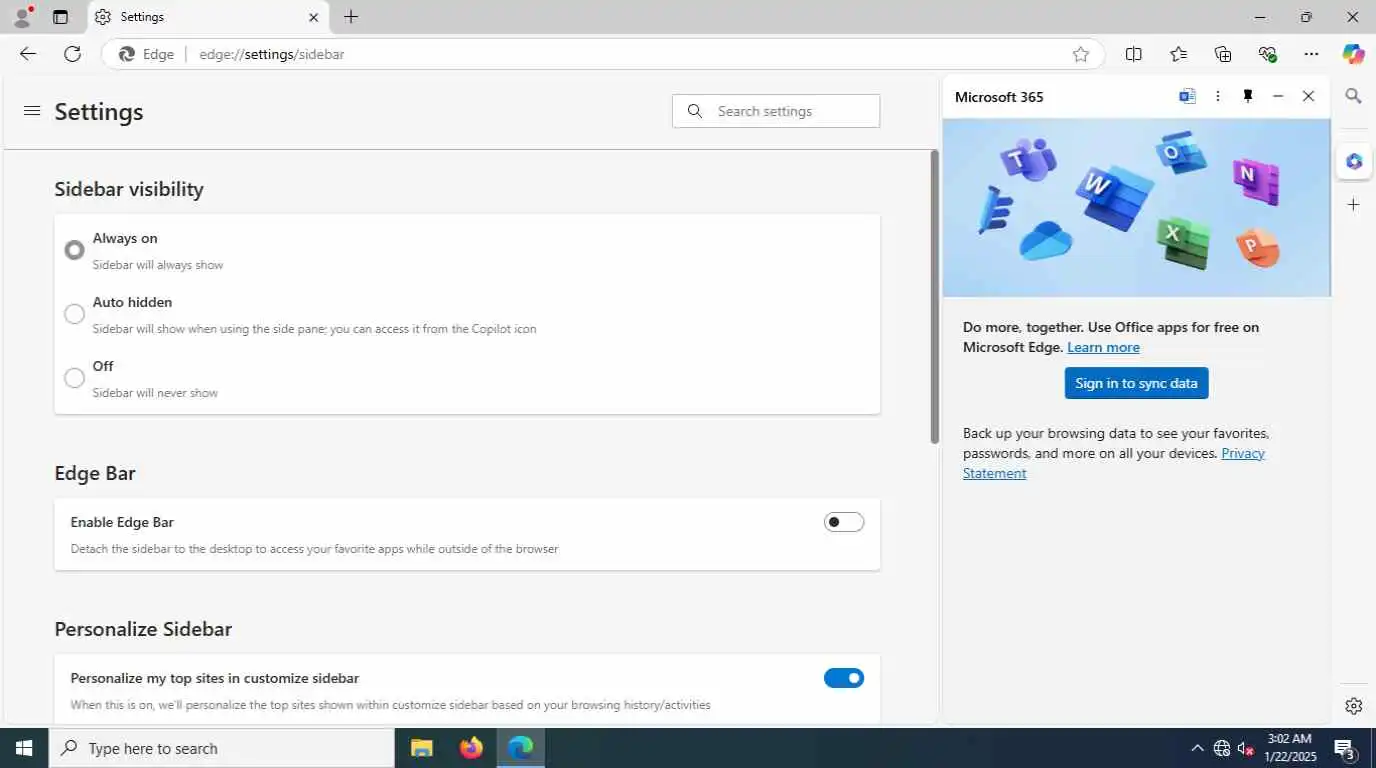Viewport: 1376px width, 768px height.
Task: Select the Settings tab
Action: point(208,17)
